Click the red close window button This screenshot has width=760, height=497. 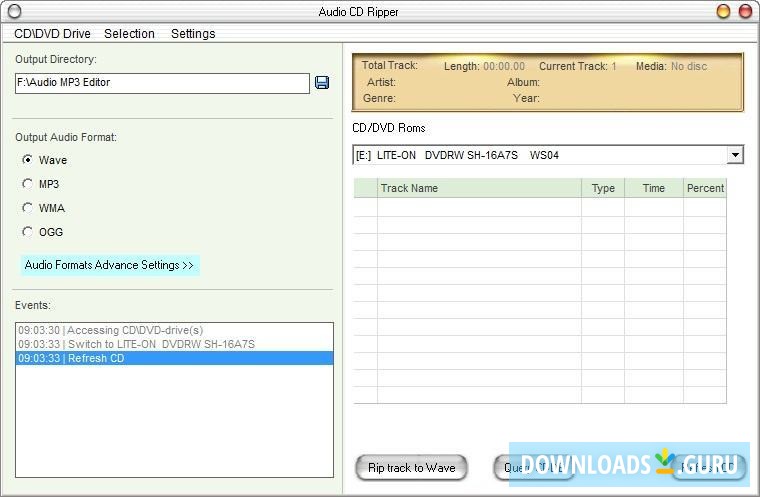745,12
